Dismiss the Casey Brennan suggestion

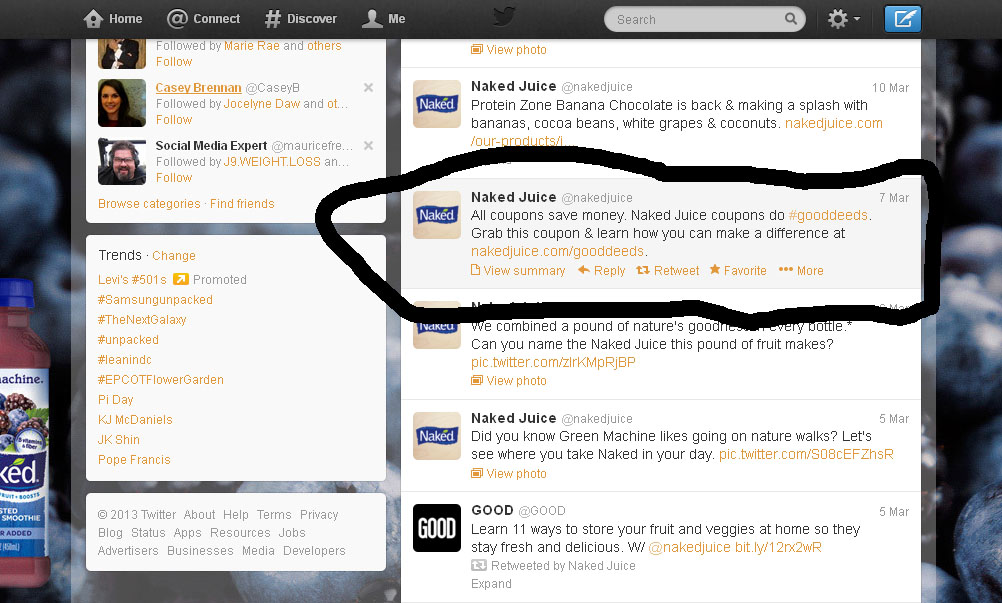tap(368, 88)
